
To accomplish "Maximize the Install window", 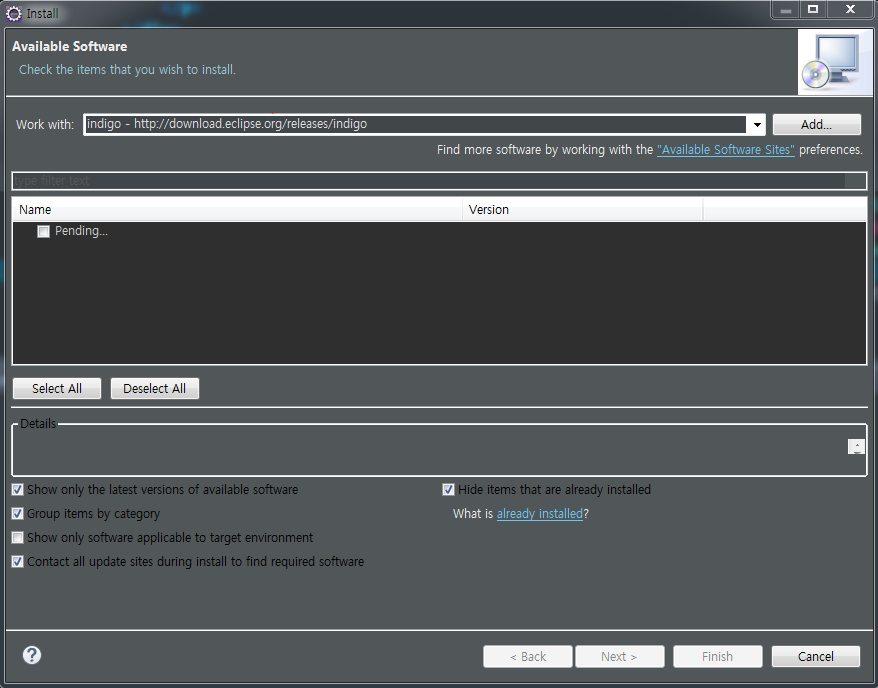I will pyautogui.click(x=813, y=10).
